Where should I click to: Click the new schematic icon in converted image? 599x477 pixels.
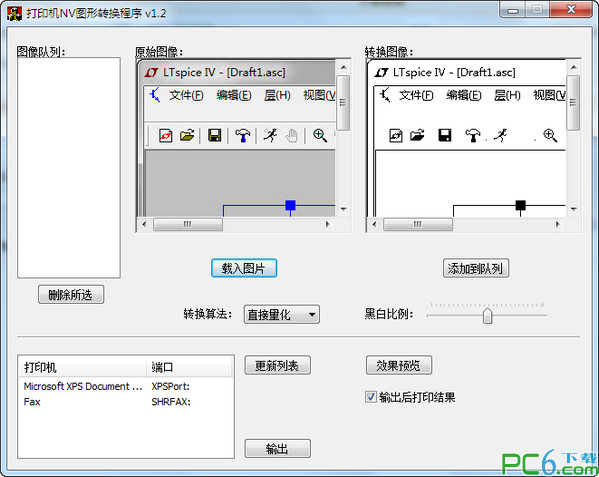tap(395, 135)
